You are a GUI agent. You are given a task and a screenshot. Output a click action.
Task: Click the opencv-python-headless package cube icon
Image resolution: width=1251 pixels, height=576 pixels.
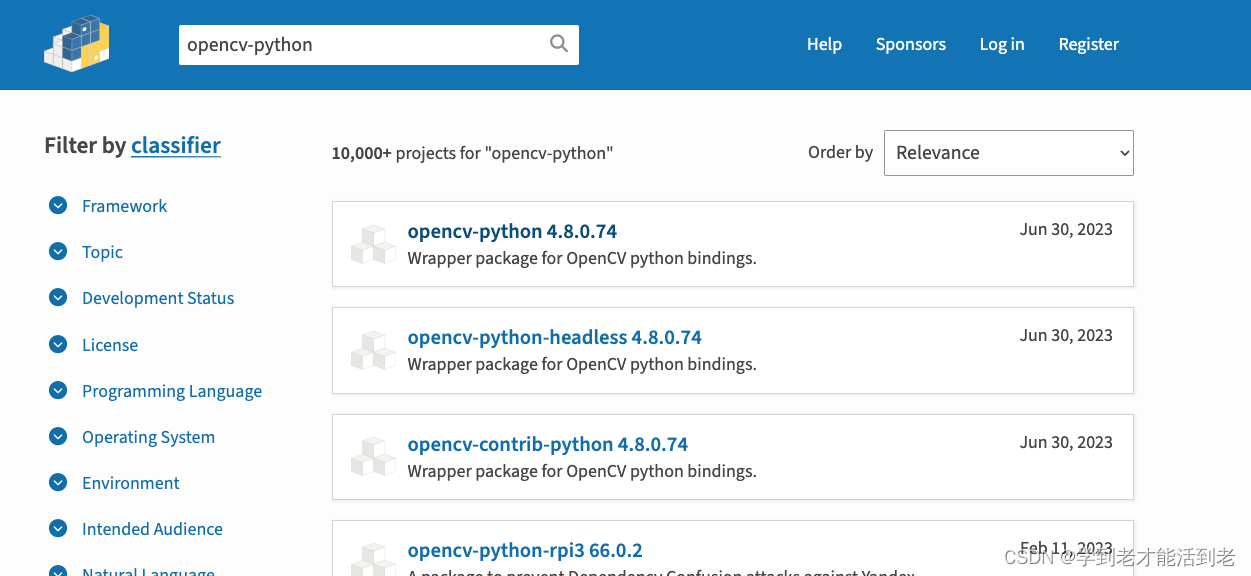(372, 350)
